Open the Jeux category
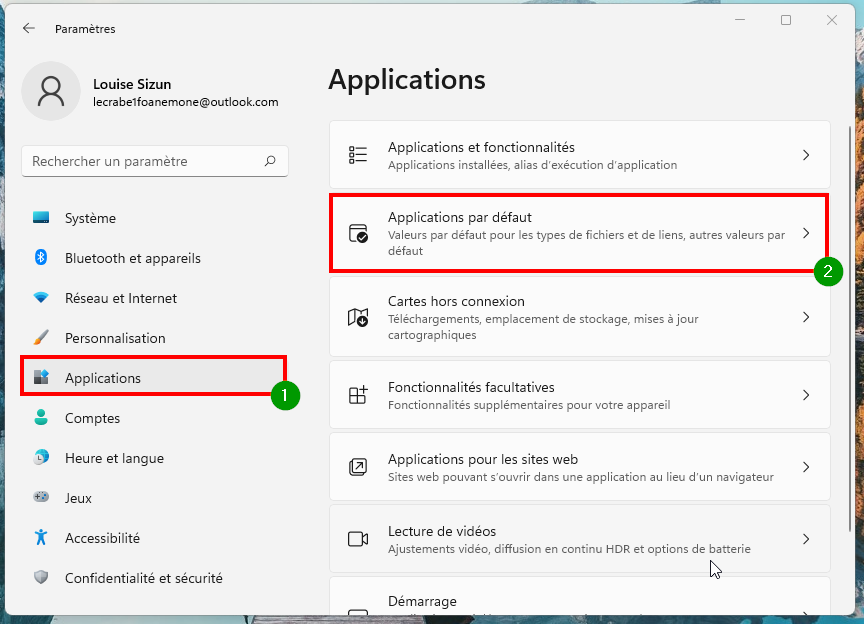This screenshot has width=864, height=624. click(154, 498)
